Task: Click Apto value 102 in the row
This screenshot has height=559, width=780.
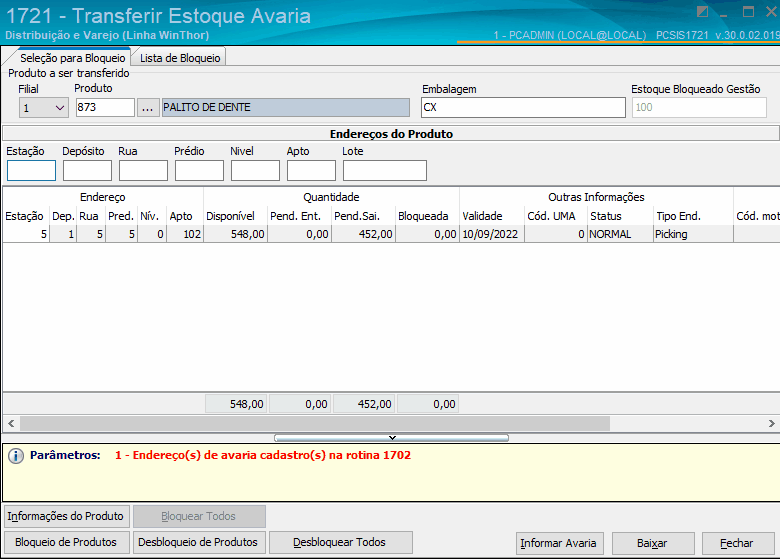Action: point(185,234)
